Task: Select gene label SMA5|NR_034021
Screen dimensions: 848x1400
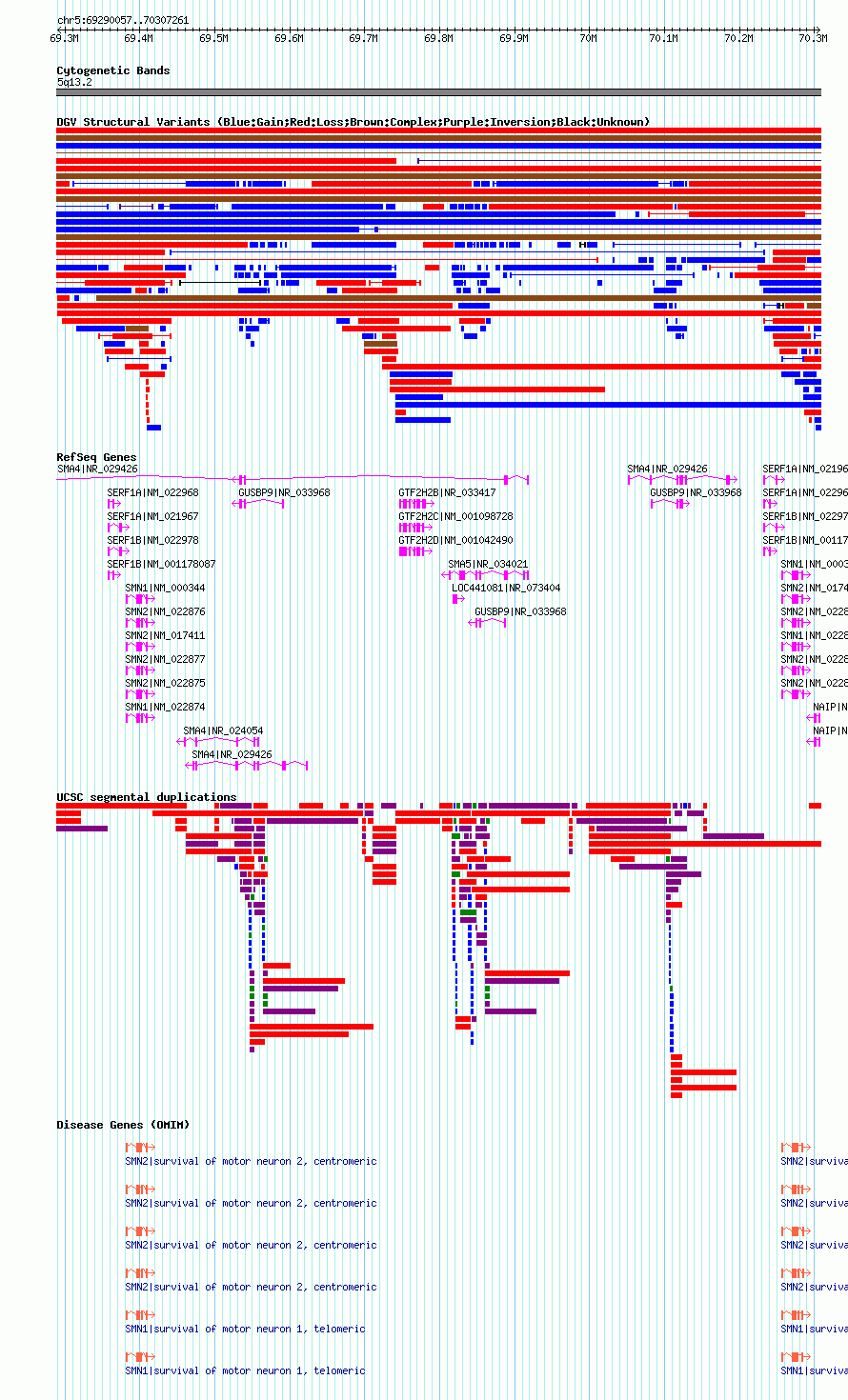Action: tap(488, 564)
